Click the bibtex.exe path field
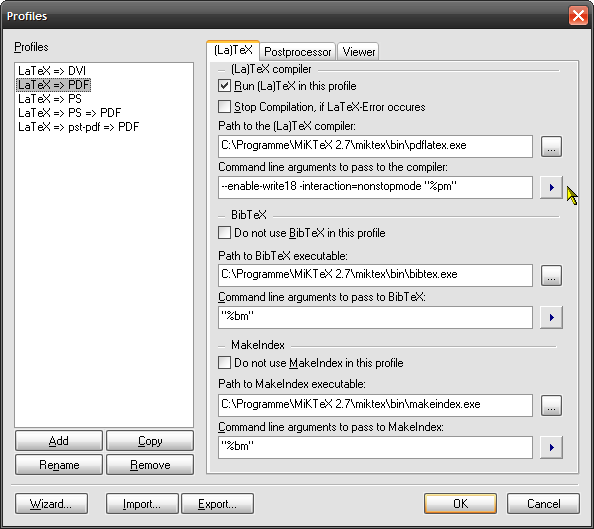 click(375, 275)
